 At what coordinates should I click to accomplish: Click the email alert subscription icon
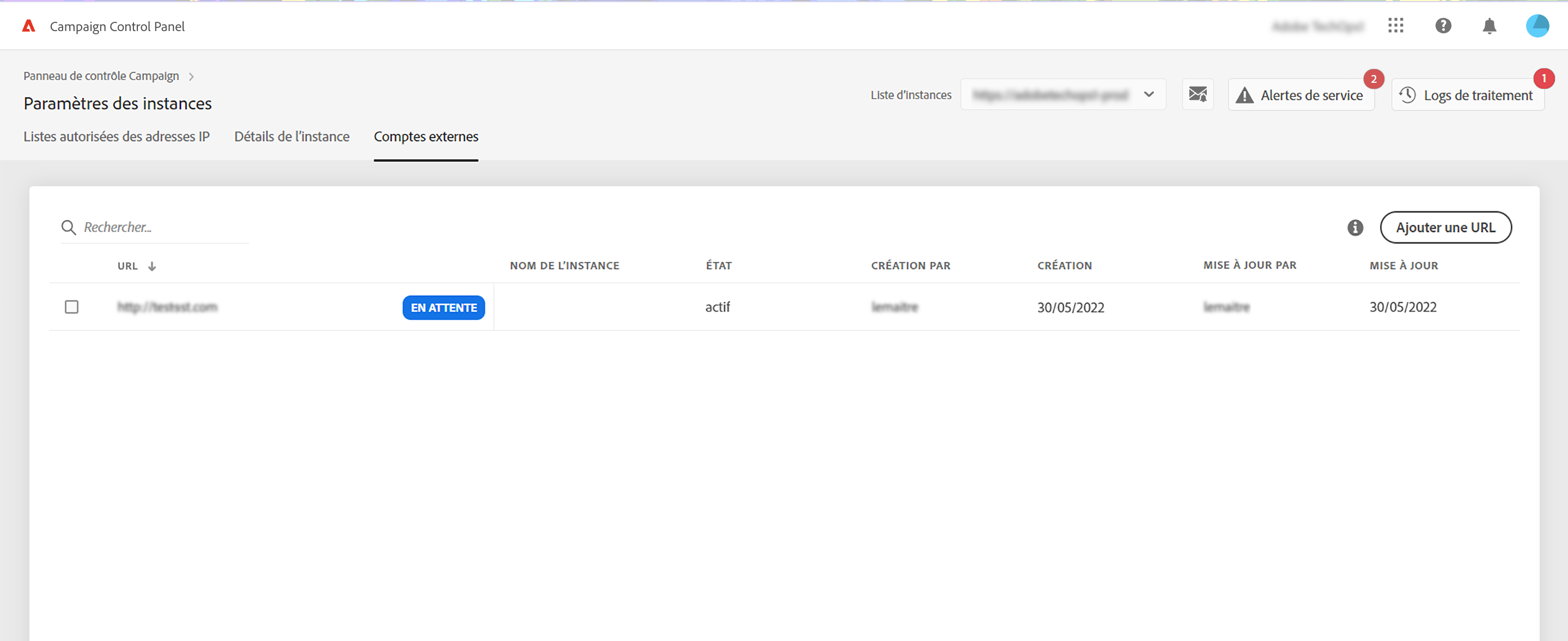[x=1198, y=94]
